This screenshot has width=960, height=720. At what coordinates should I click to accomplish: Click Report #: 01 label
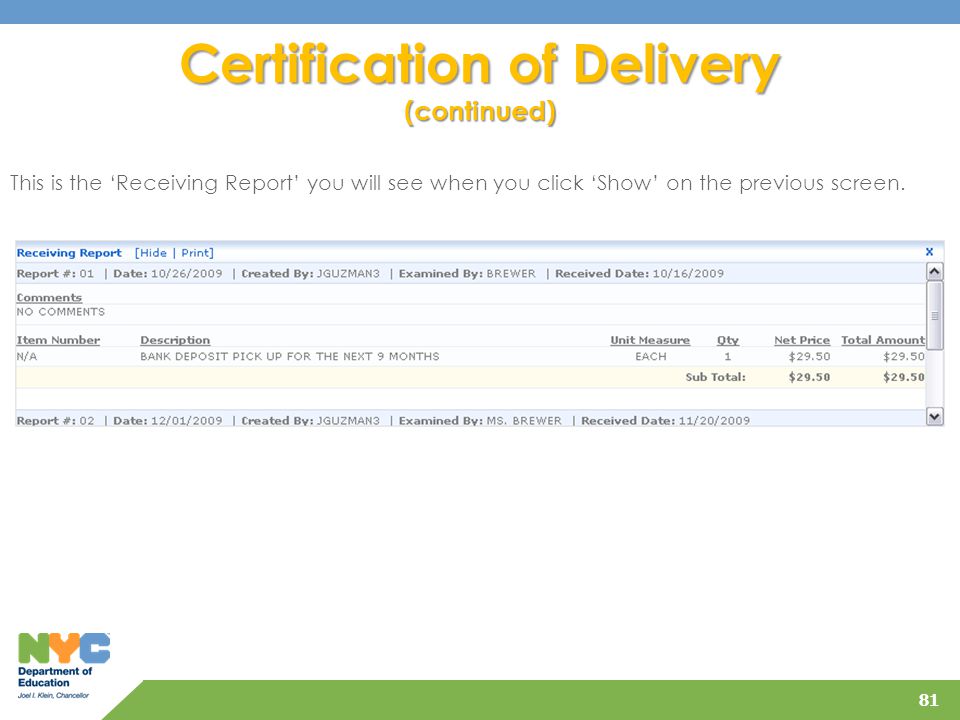point(55,274)
